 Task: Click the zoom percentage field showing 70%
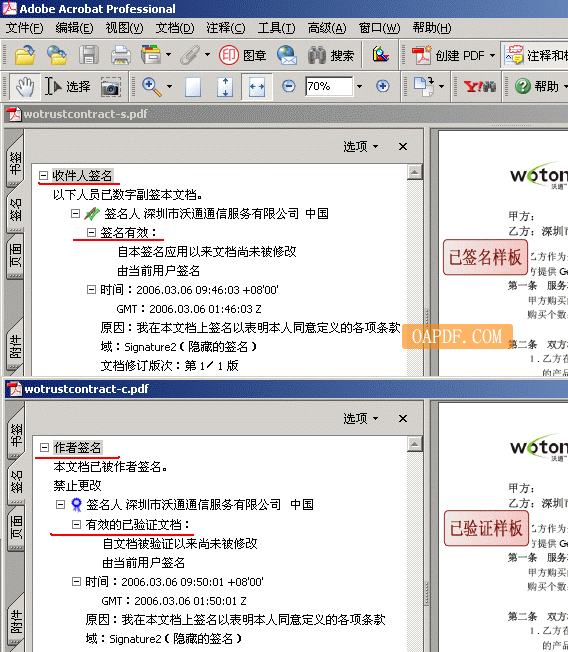pos(329,86)
